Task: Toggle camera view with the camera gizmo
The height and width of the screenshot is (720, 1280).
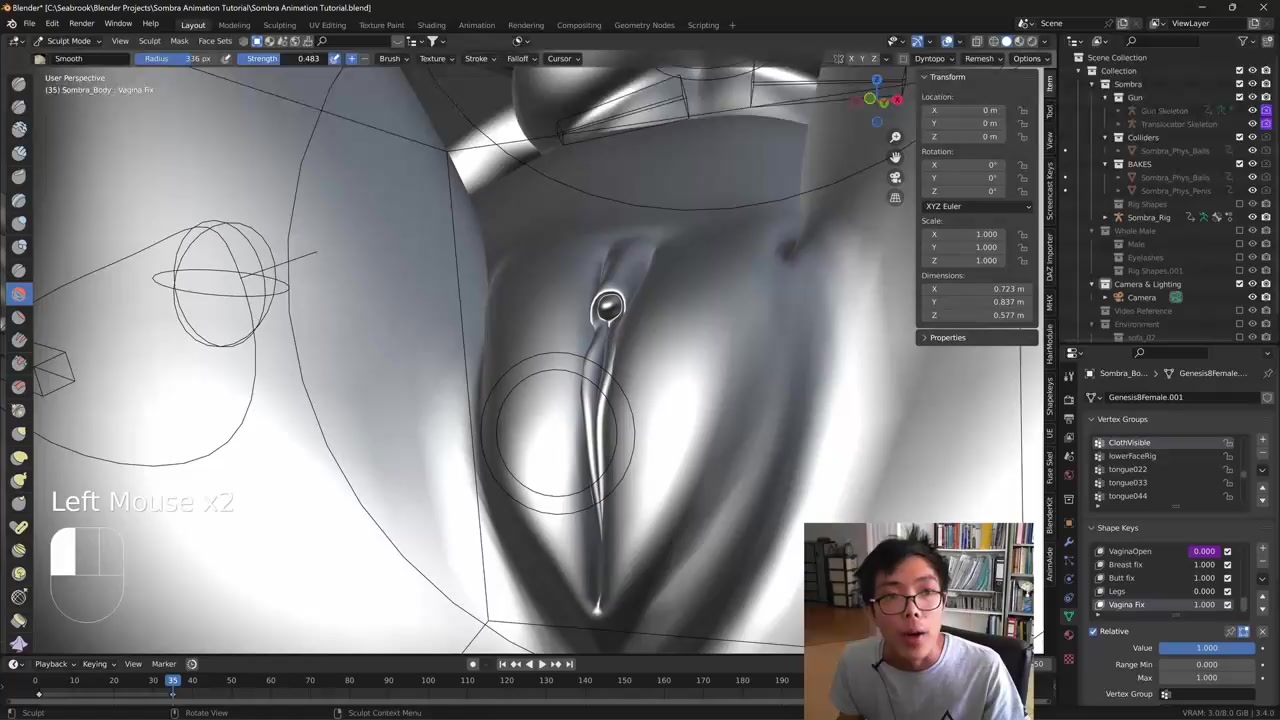Action: [895, 177]
